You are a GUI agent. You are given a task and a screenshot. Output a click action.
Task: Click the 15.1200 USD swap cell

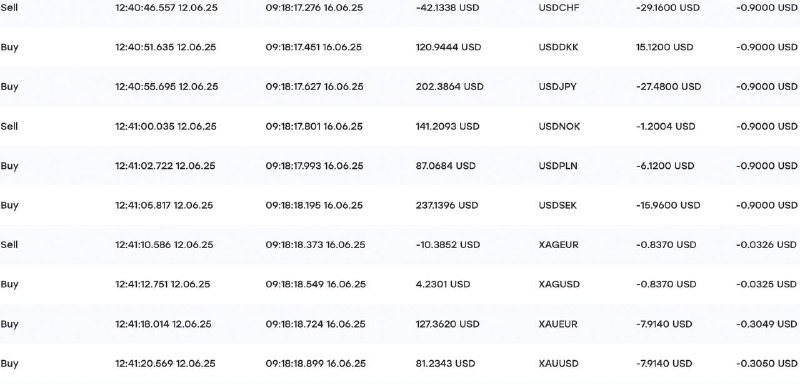click(664, 47)
